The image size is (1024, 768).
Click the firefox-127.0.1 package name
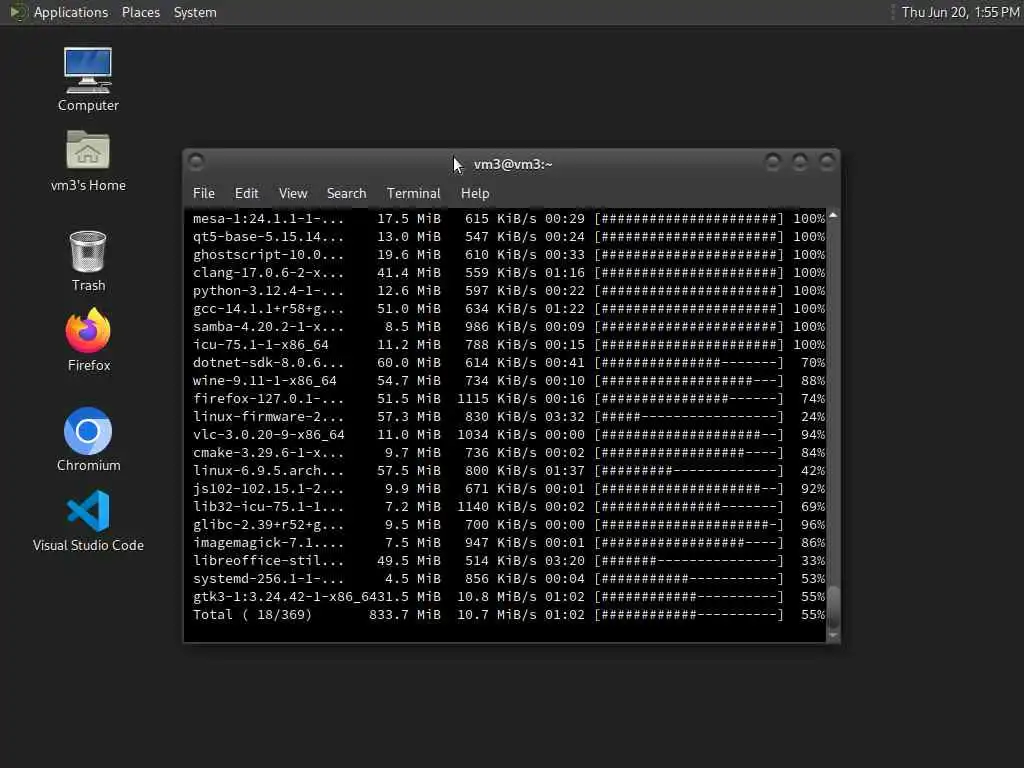(268, 398)
